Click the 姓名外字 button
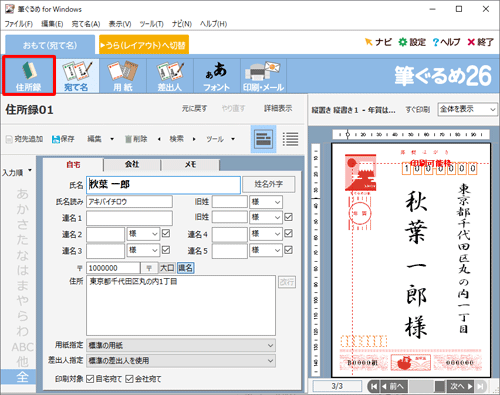 coord(269,184)
